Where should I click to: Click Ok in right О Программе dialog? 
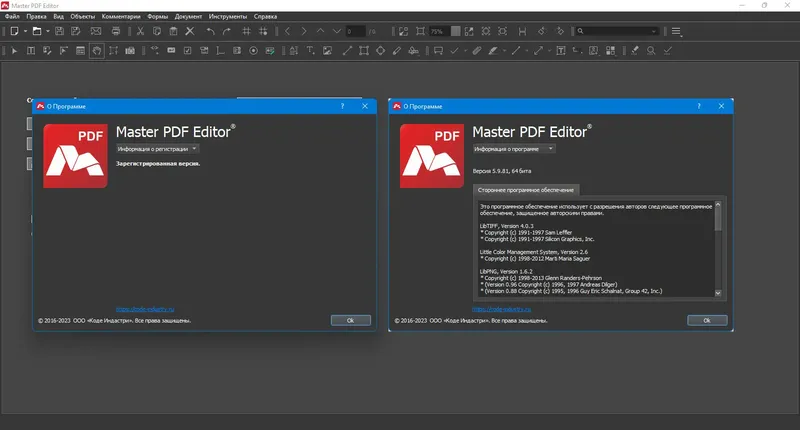pos(707,320)
